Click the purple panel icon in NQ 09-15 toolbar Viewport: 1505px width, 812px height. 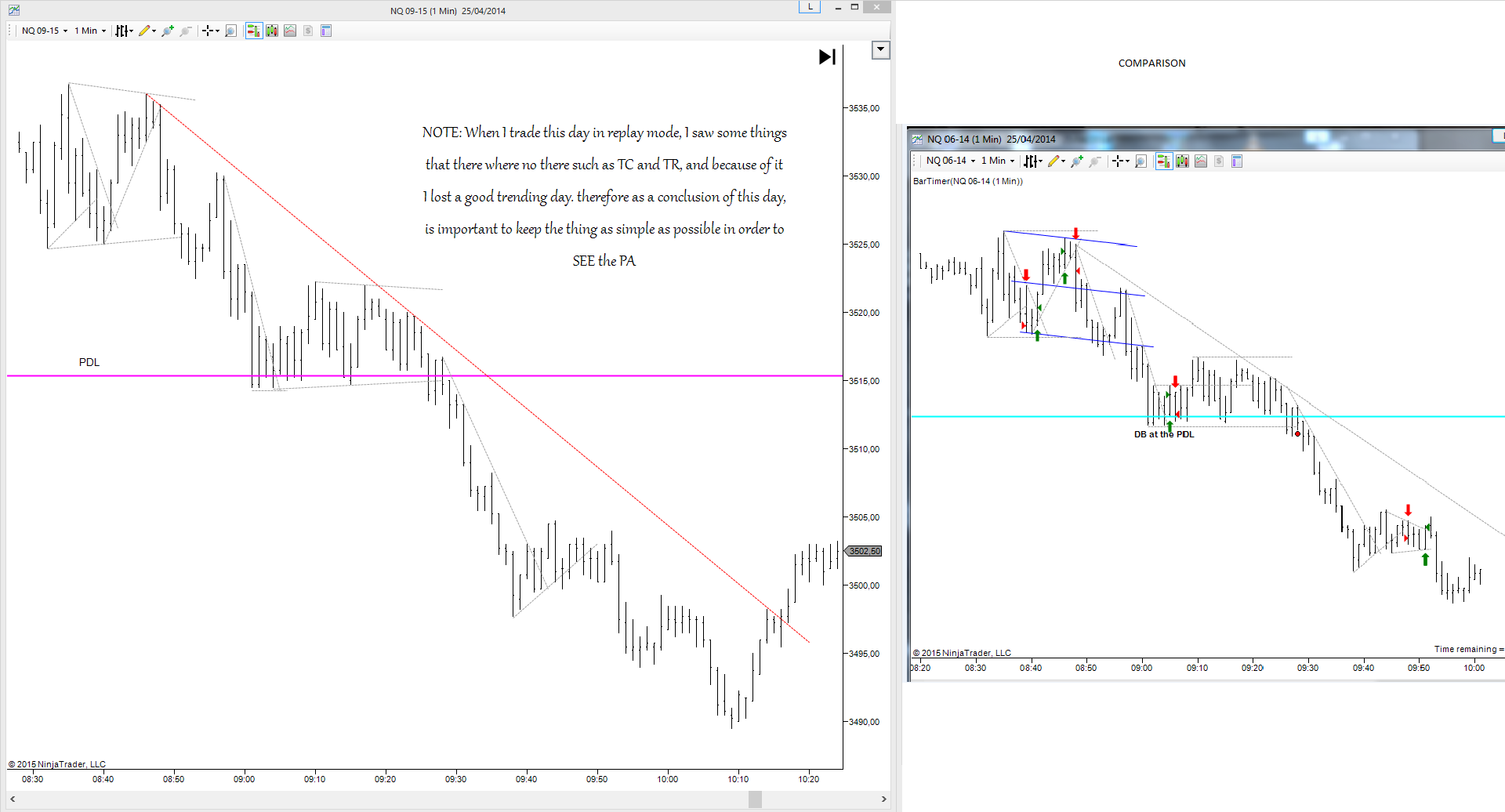pos(326,31)
